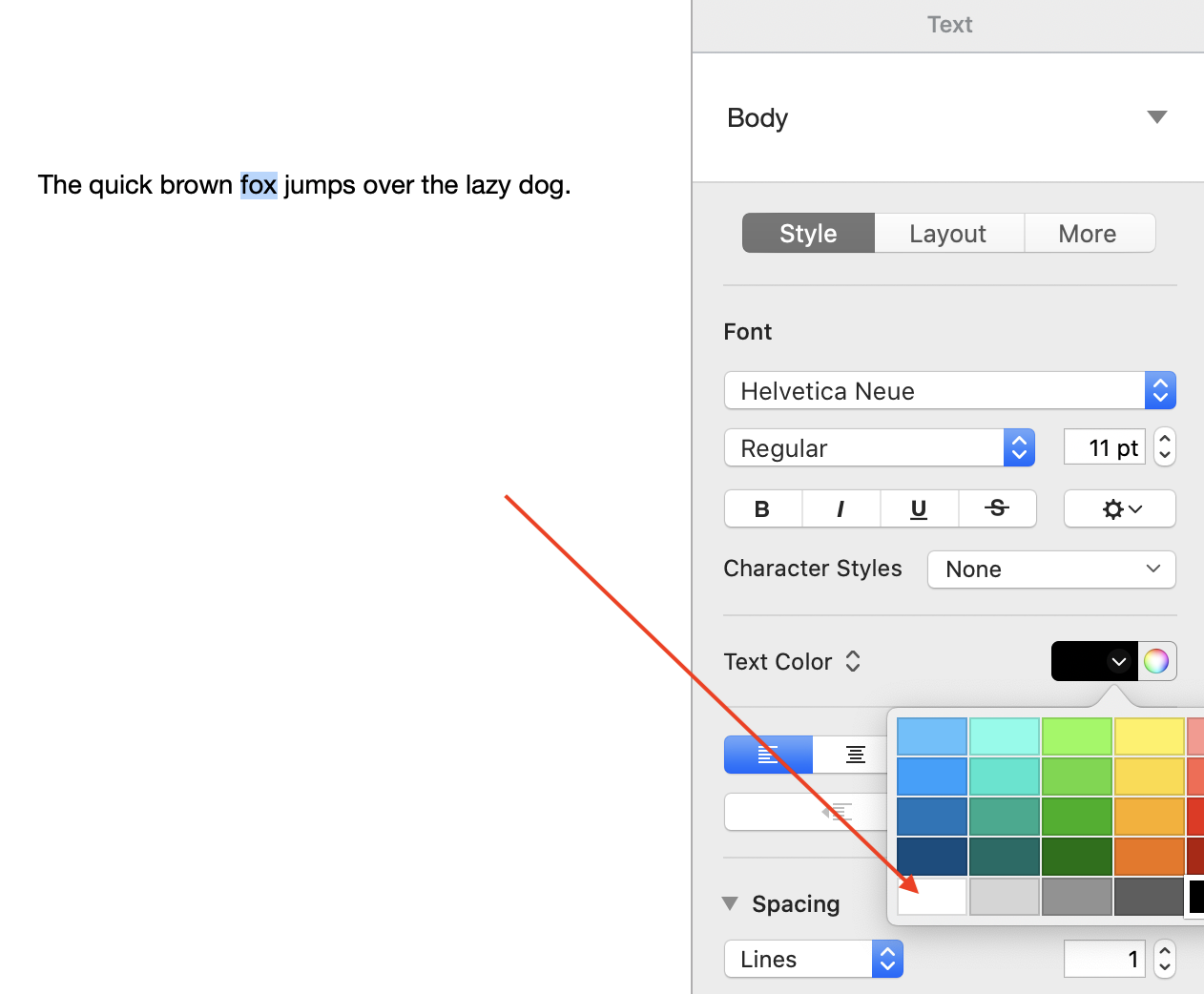1204x994 pixels.
Task: Select the Style tab
Action: pos(808,234)
